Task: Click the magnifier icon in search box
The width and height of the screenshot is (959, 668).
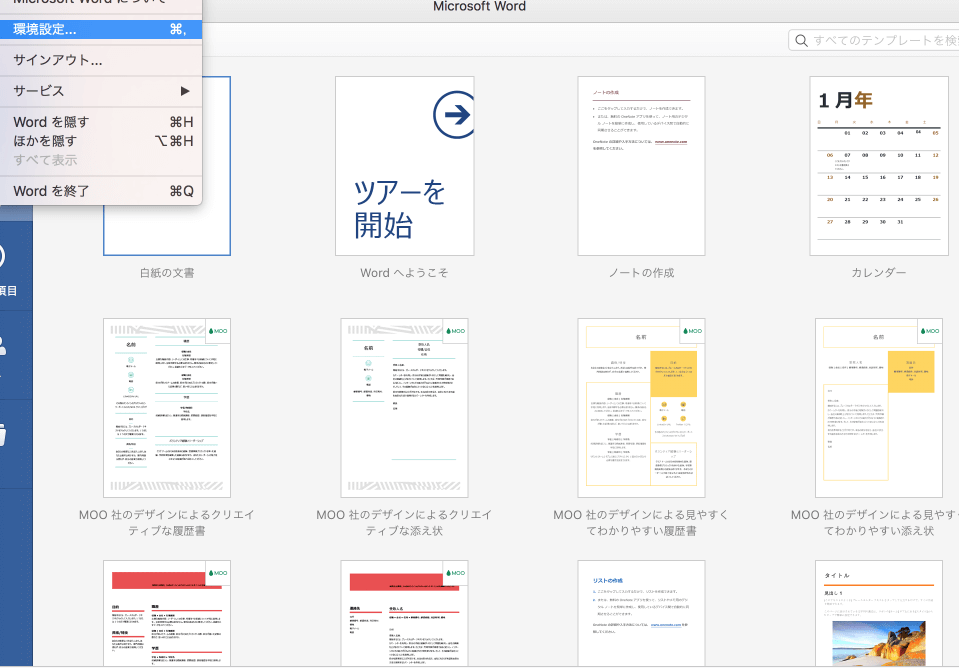Action: 801,40
